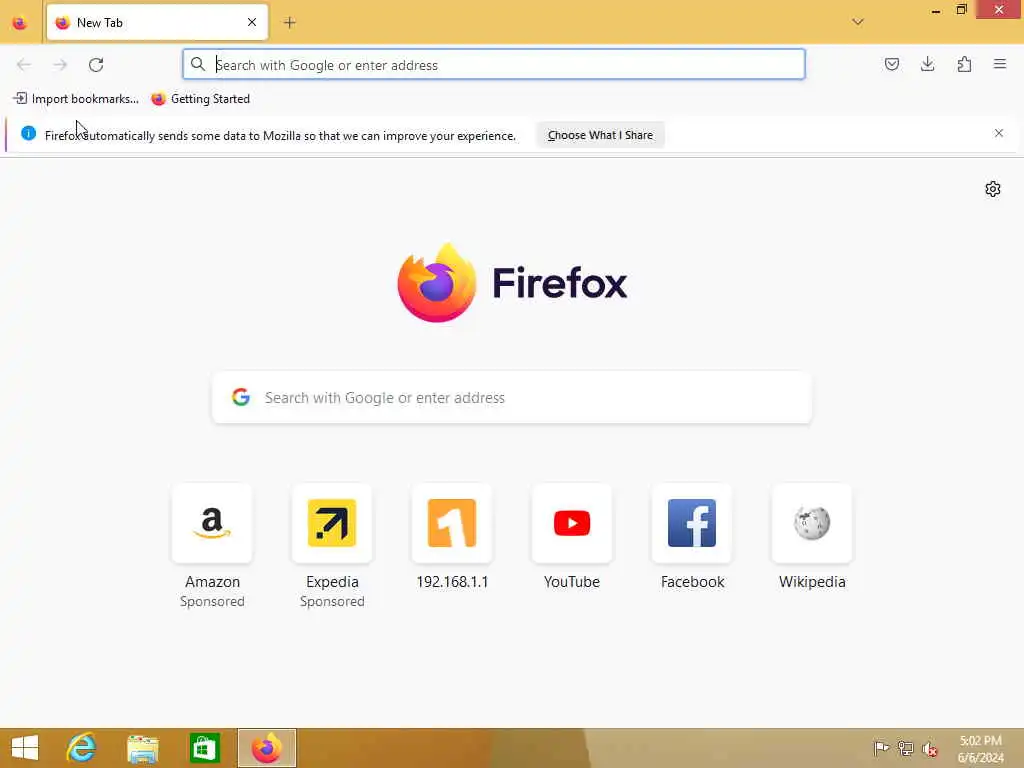Focus the top address bar field

(494, 65)
